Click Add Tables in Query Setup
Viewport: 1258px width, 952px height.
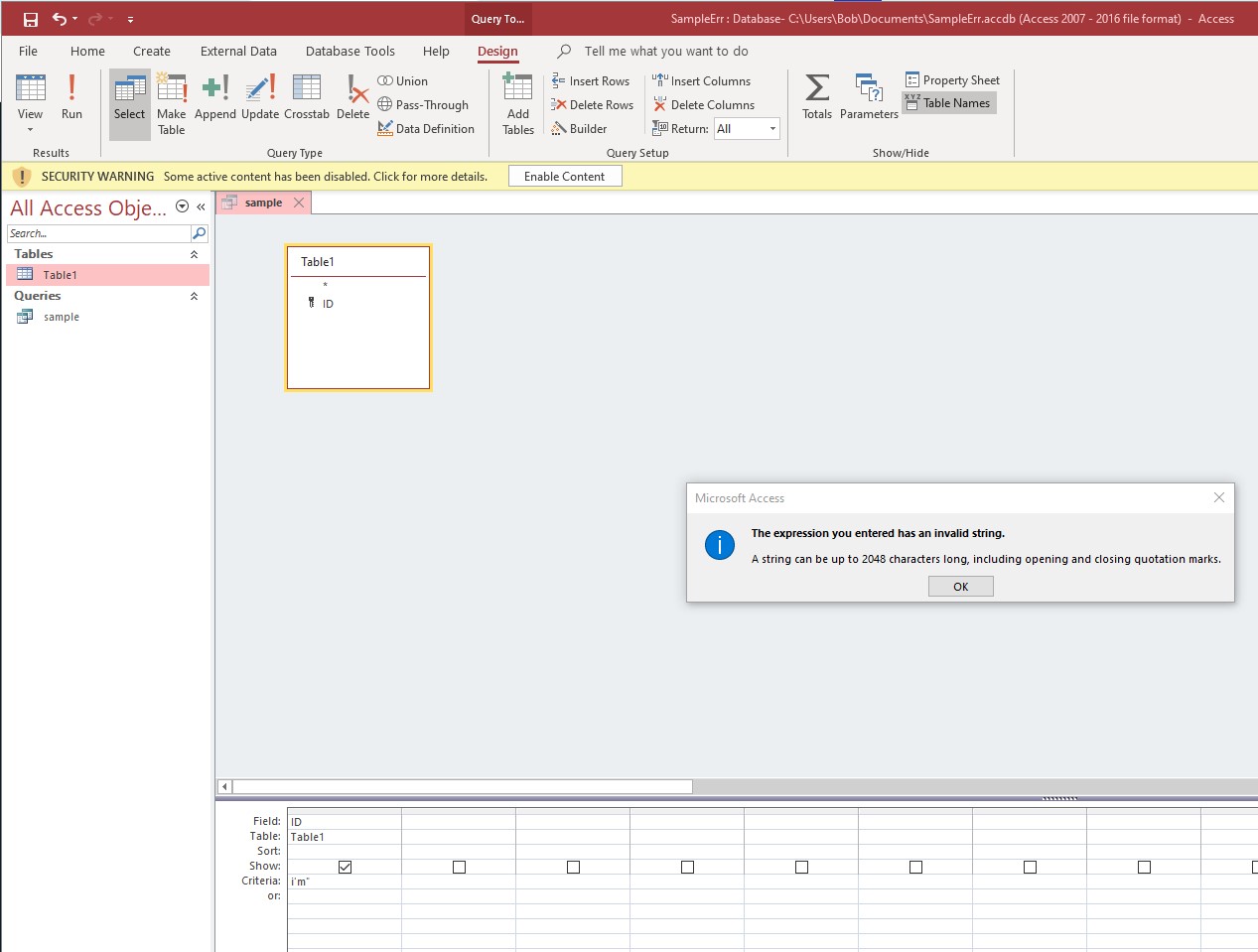point(518,103)
